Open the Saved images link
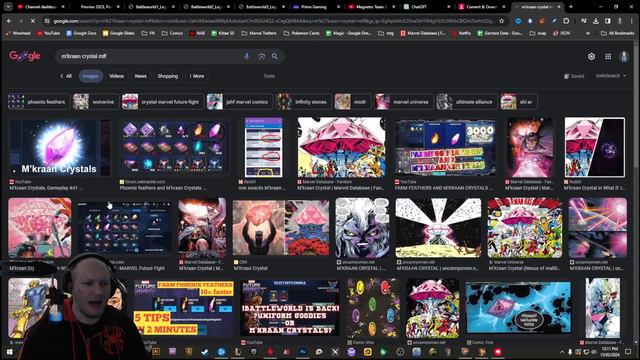The height and width of the screenshot is (360, 640). click(574, 76)
